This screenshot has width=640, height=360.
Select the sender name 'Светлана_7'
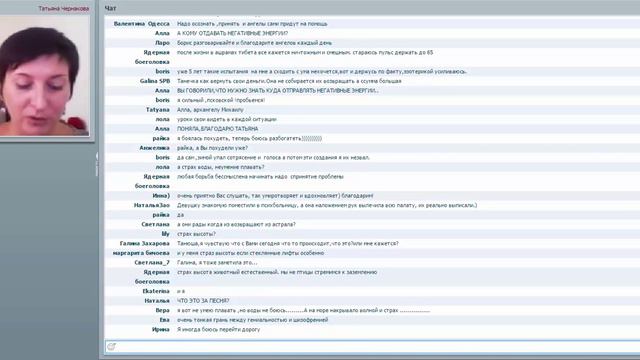point(152,262)
